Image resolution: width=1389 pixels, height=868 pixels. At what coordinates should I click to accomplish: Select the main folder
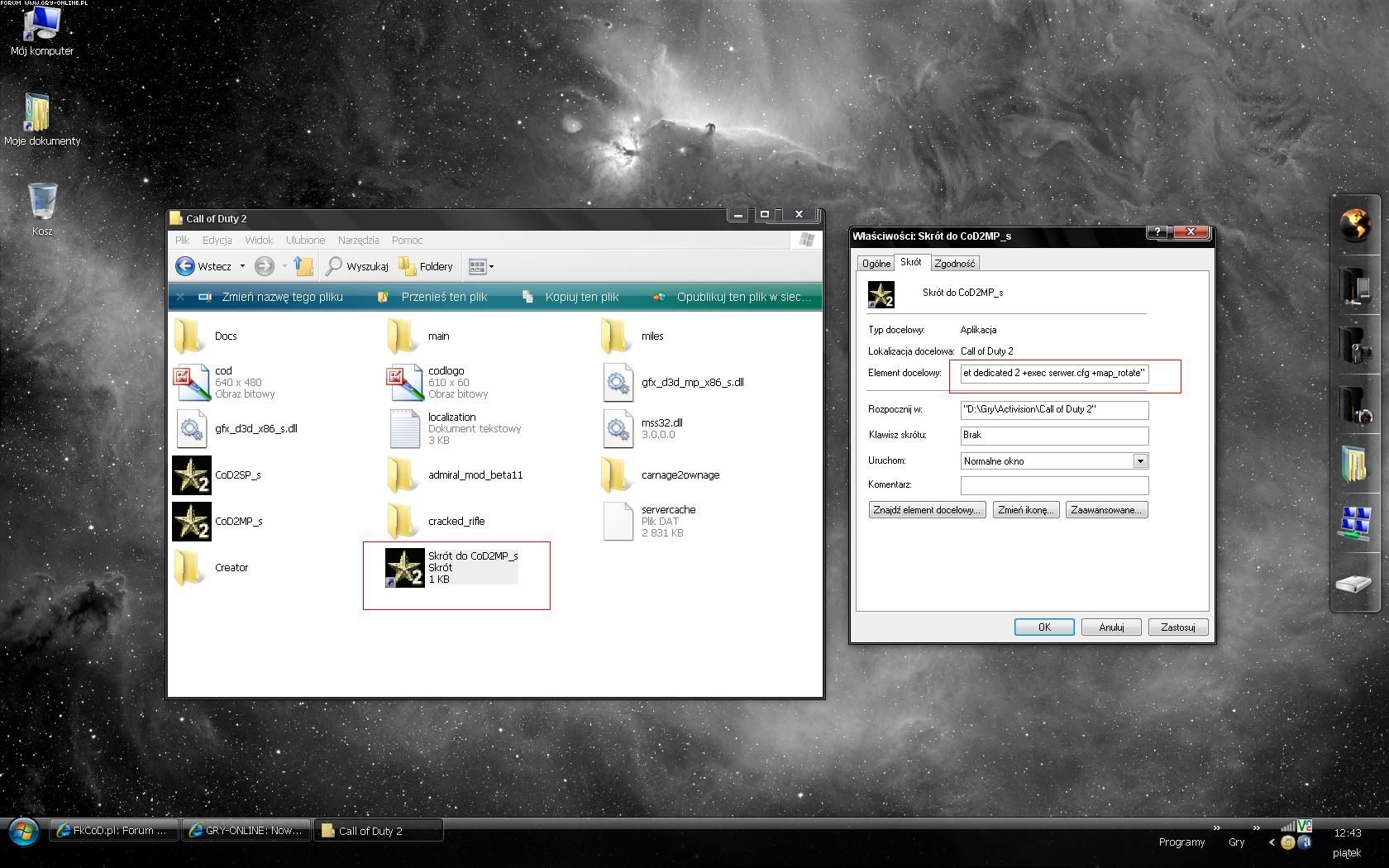[x=418, y=336]
